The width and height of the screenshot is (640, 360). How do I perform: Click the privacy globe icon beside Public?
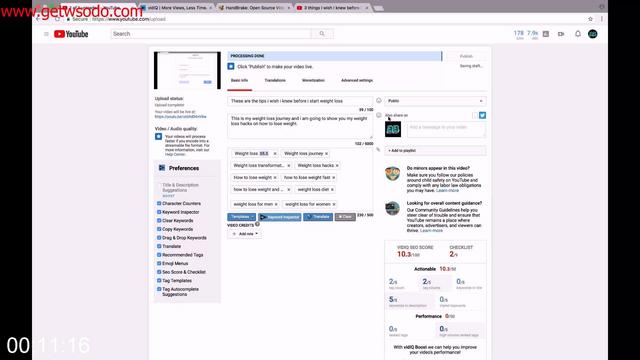click(x=379, y=100)
